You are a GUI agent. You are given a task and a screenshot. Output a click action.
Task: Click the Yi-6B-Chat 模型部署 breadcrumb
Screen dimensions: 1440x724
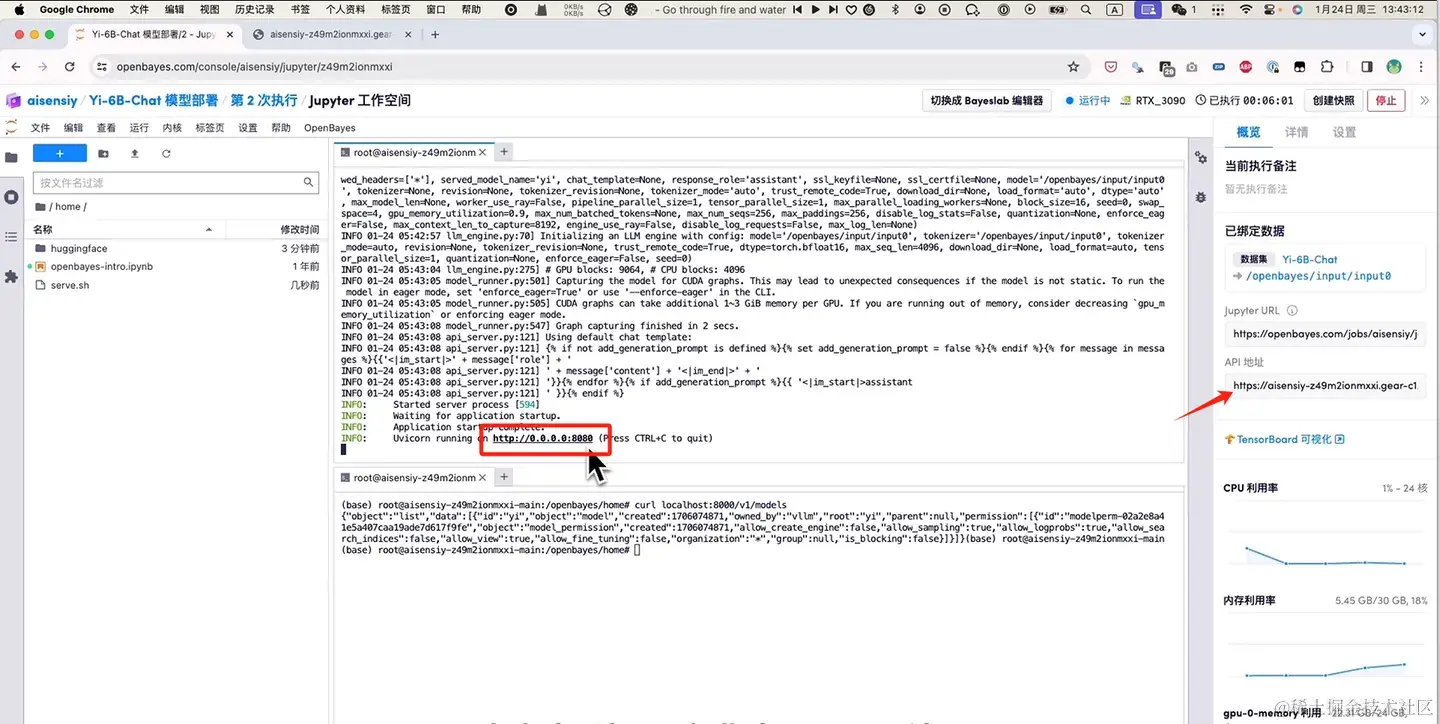[x=153, y=100]
